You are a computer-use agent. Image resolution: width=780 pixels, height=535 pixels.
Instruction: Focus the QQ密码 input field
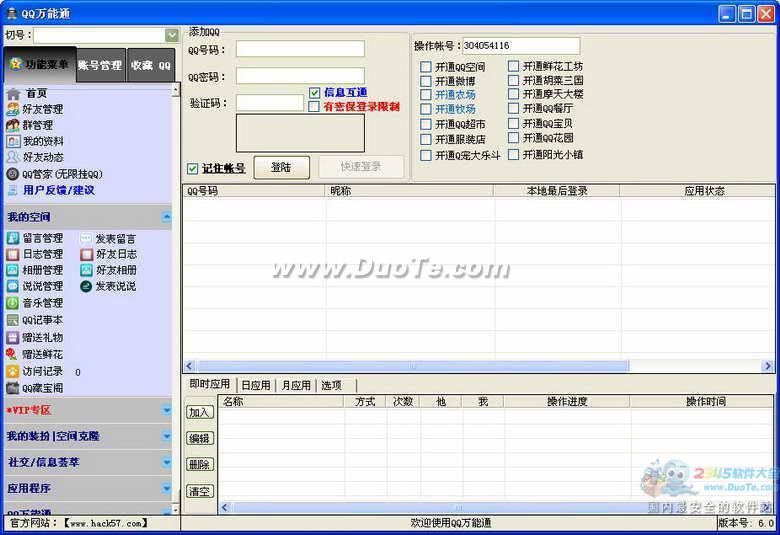(x=300, y=76)
